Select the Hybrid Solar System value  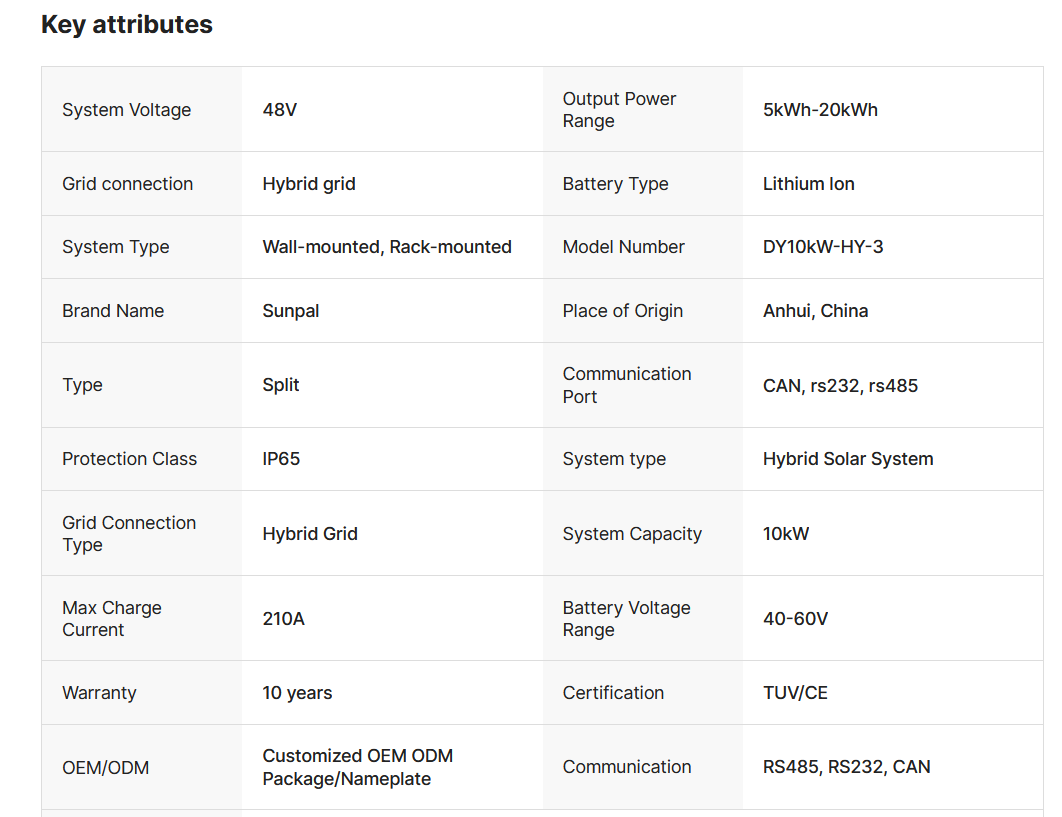pos(848,459)
